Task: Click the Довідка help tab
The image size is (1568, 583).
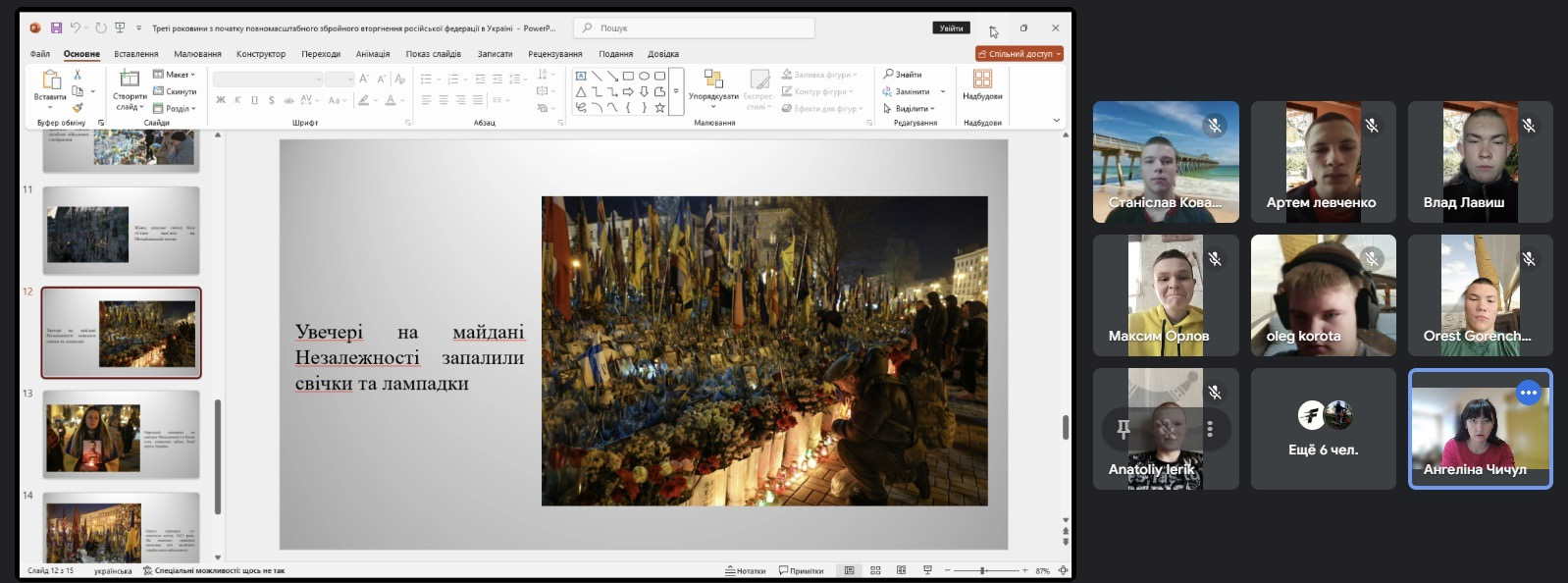Action: [x=663, y=54]
